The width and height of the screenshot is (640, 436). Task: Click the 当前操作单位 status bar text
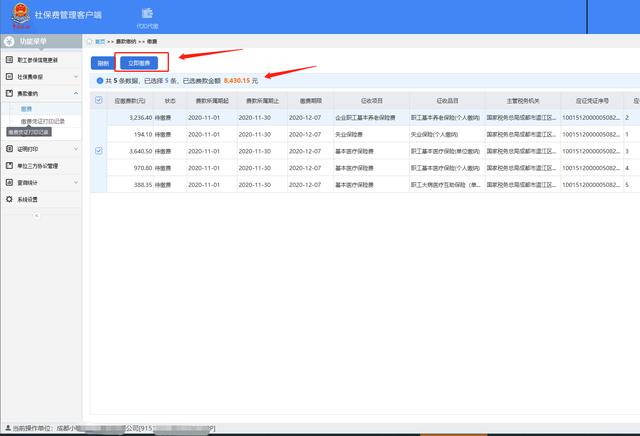point(31,428)
